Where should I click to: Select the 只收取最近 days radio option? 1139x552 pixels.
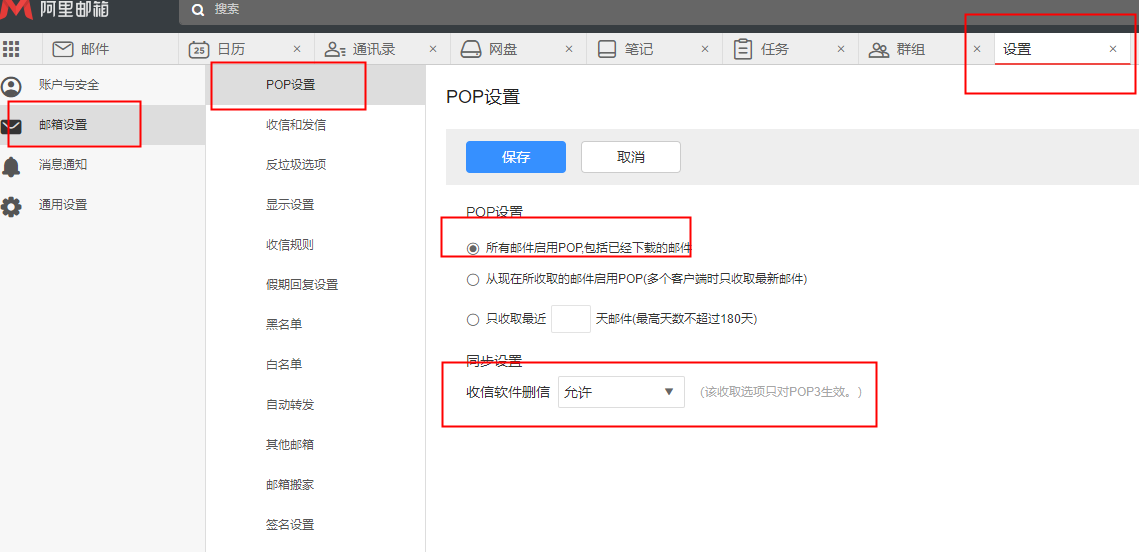[473, 320]
